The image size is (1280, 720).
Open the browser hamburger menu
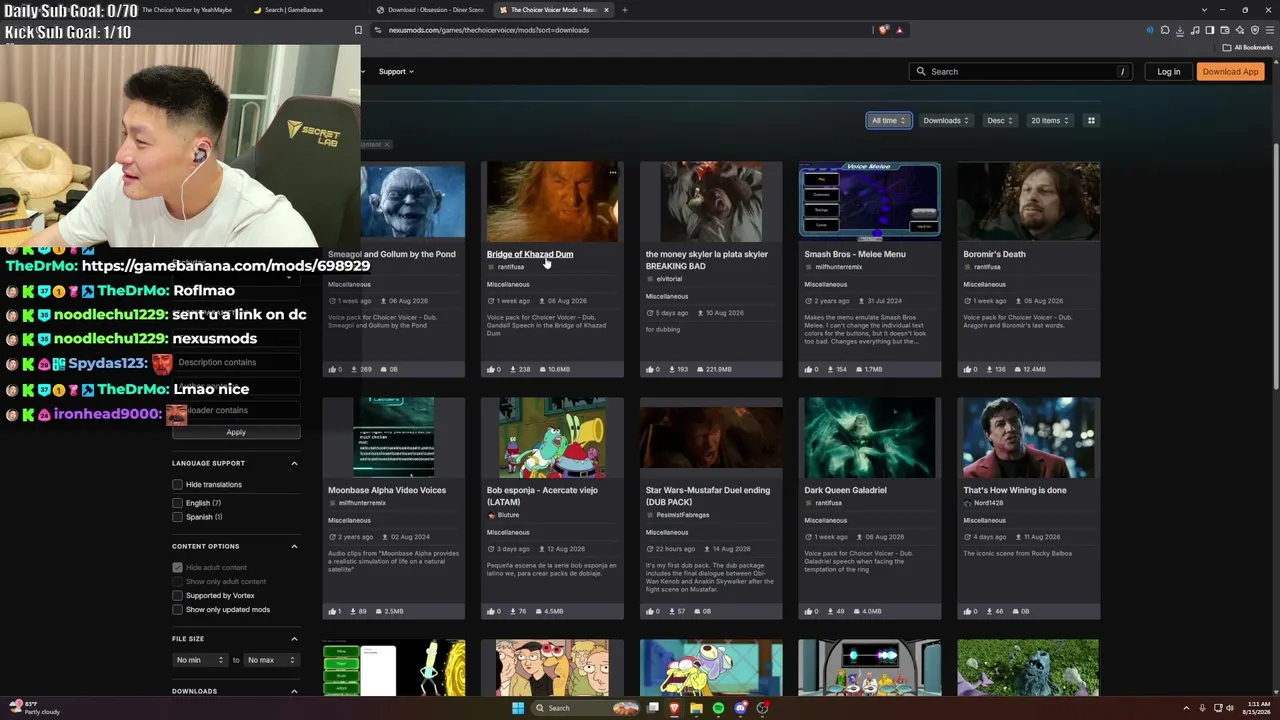coord(1270,30)
